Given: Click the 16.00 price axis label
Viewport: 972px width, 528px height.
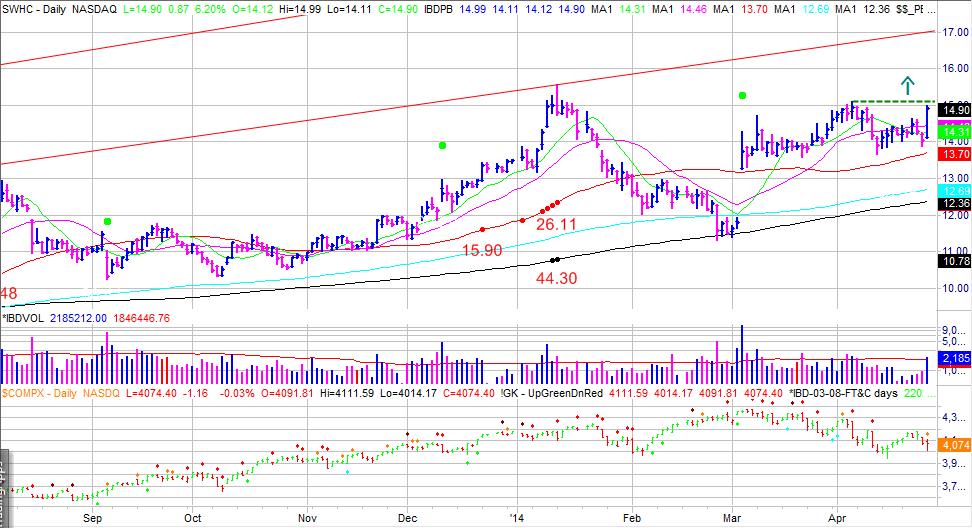Looking at the screenshot, I should pyautogui.click(x=955, y=68).
